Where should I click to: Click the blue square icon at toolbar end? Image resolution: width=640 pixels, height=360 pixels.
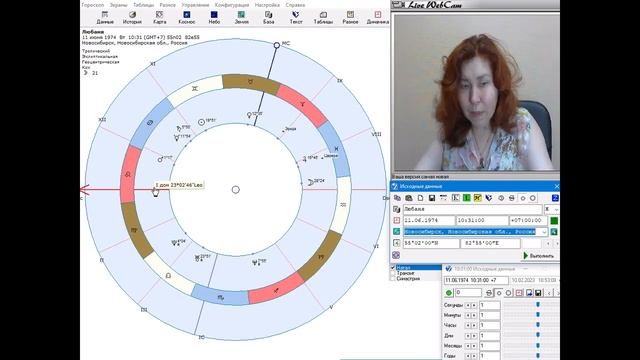pyautogui.click(x=555, y=198)
